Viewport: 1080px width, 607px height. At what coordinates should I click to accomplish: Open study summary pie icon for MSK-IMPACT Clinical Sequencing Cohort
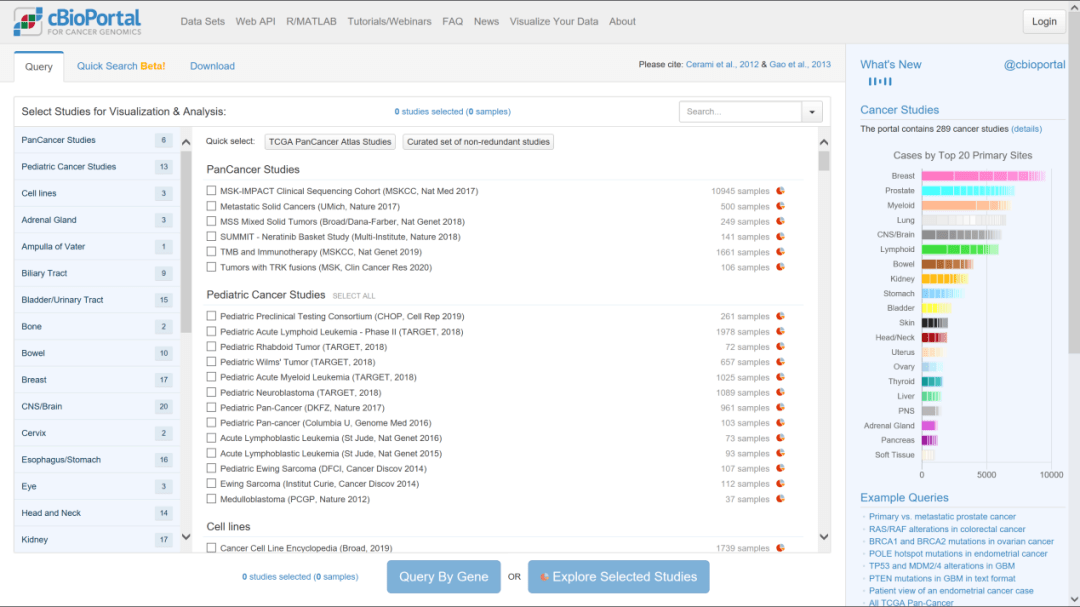click(x=780, y=191)
